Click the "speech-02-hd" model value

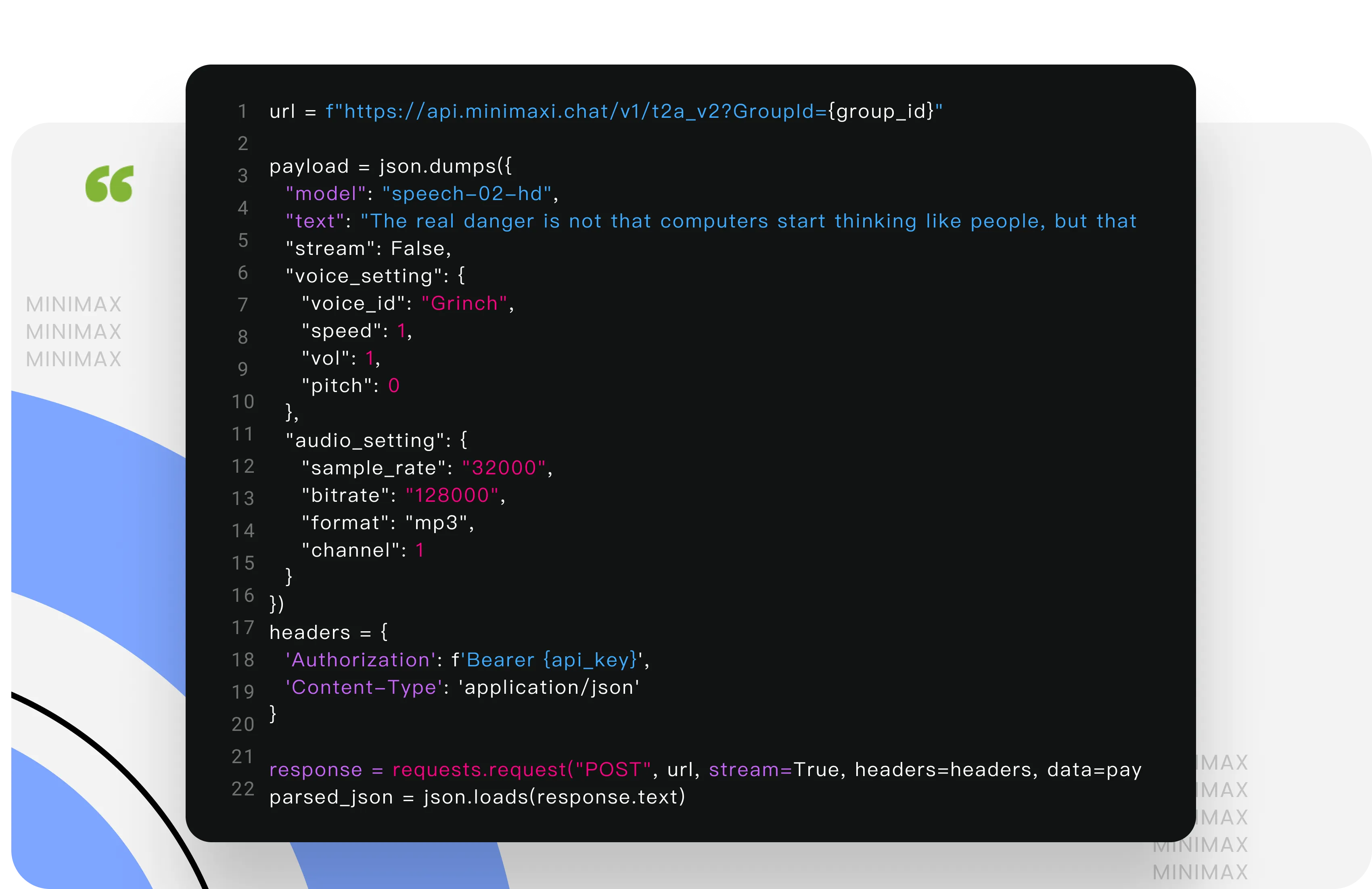[467, 194]
